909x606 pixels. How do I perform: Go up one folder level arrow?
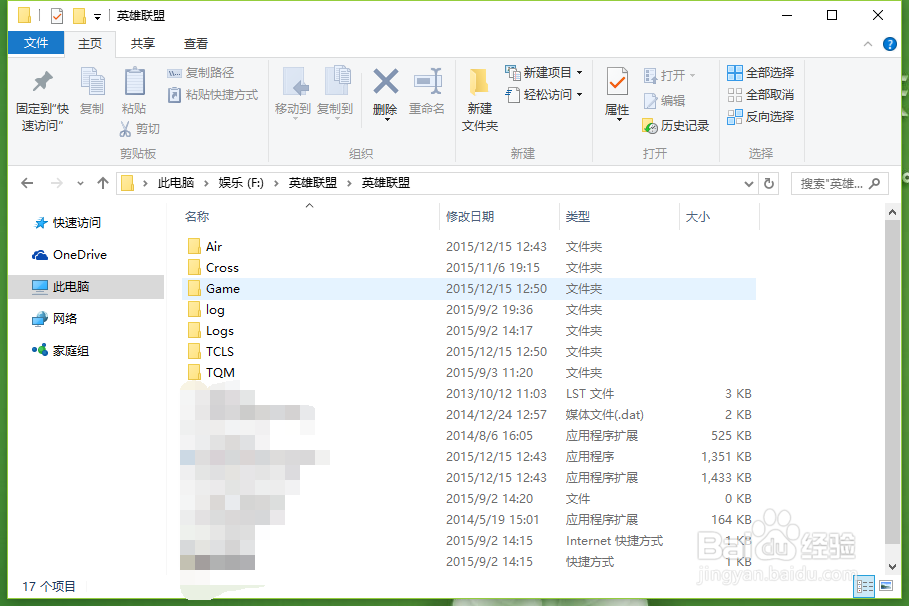(103, 183)
